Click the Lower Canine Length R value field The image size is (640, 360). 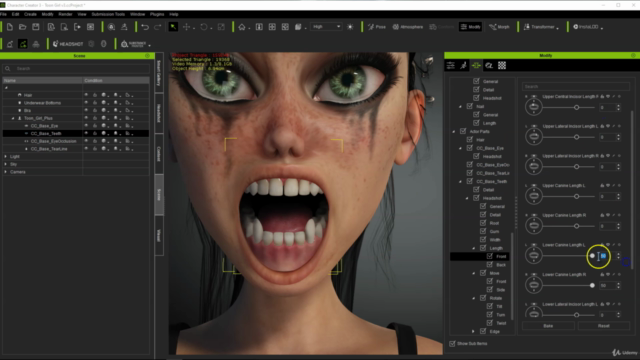[607, 285]
